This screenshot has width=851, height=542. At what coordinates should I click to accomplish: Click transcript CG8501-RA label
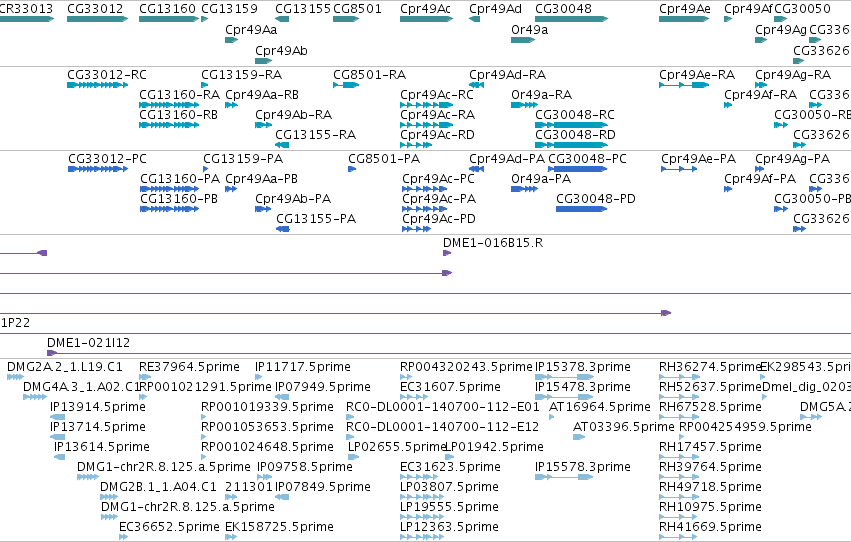click(x=370, y=75)
